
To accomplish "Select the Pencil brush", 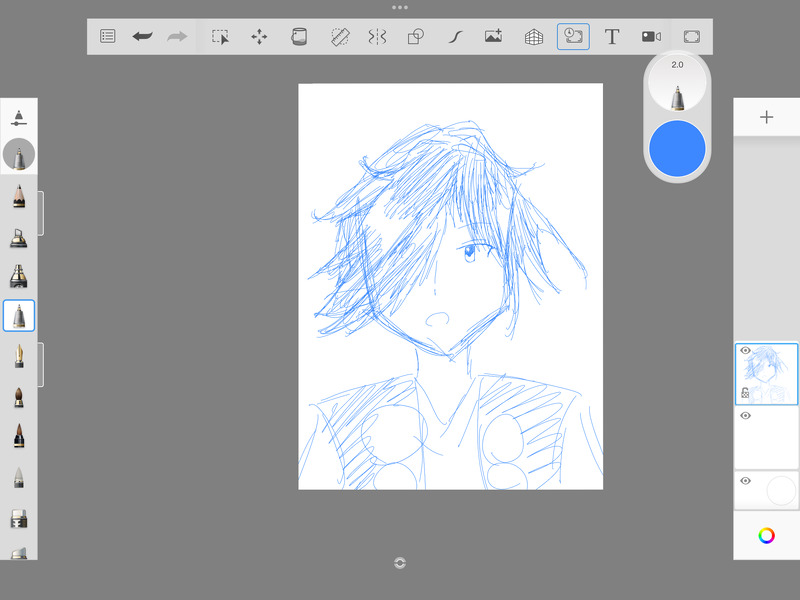I will [19, 196].
